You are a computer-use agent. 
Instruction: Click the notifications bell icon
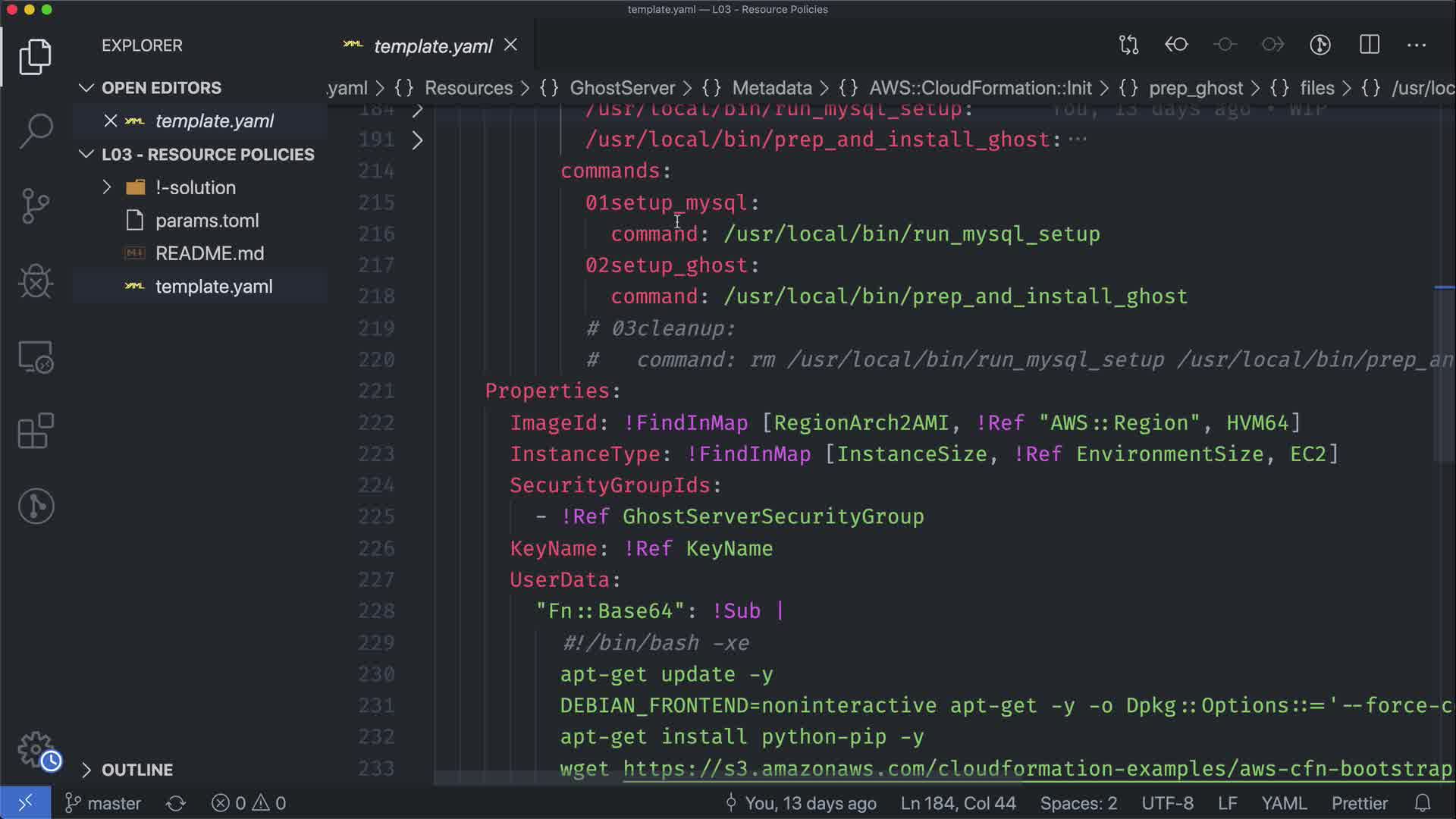pos(1423,803)
